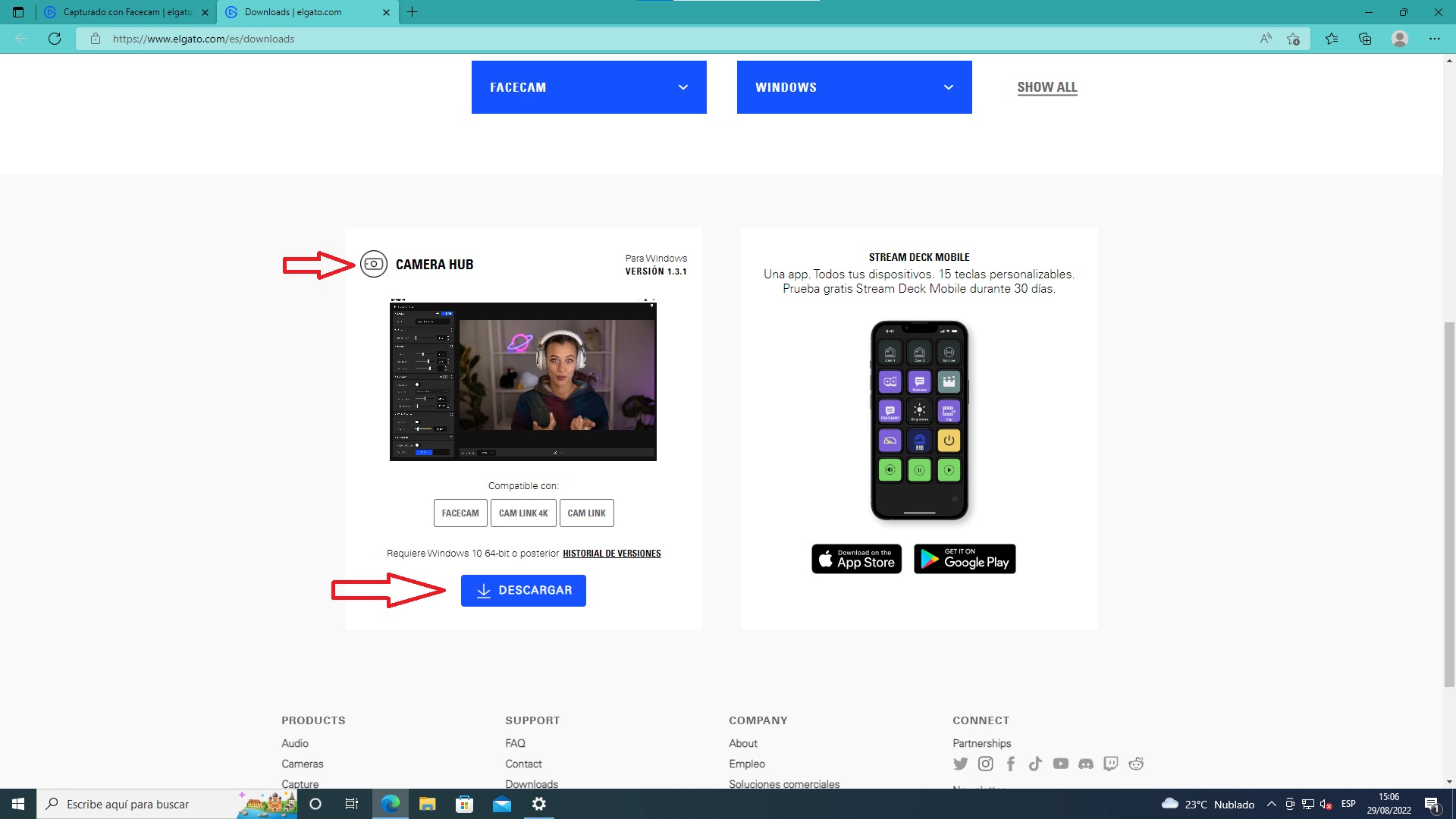Expand the FACECAM product dropdown
Viewport: 1456px width, 819px height.
click(x=589, y=87)
